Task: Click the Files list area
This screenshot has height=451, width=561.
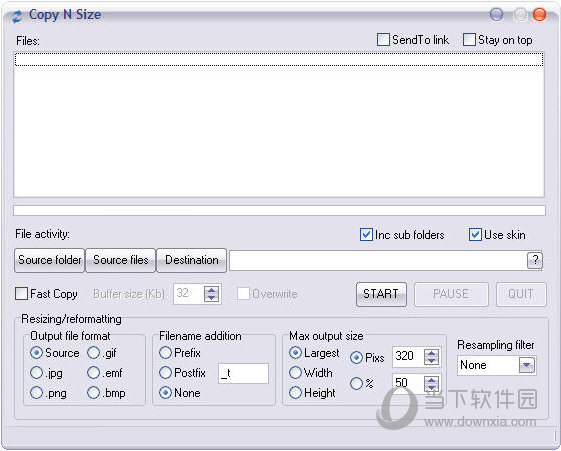Action: click(x=279, y=124)
